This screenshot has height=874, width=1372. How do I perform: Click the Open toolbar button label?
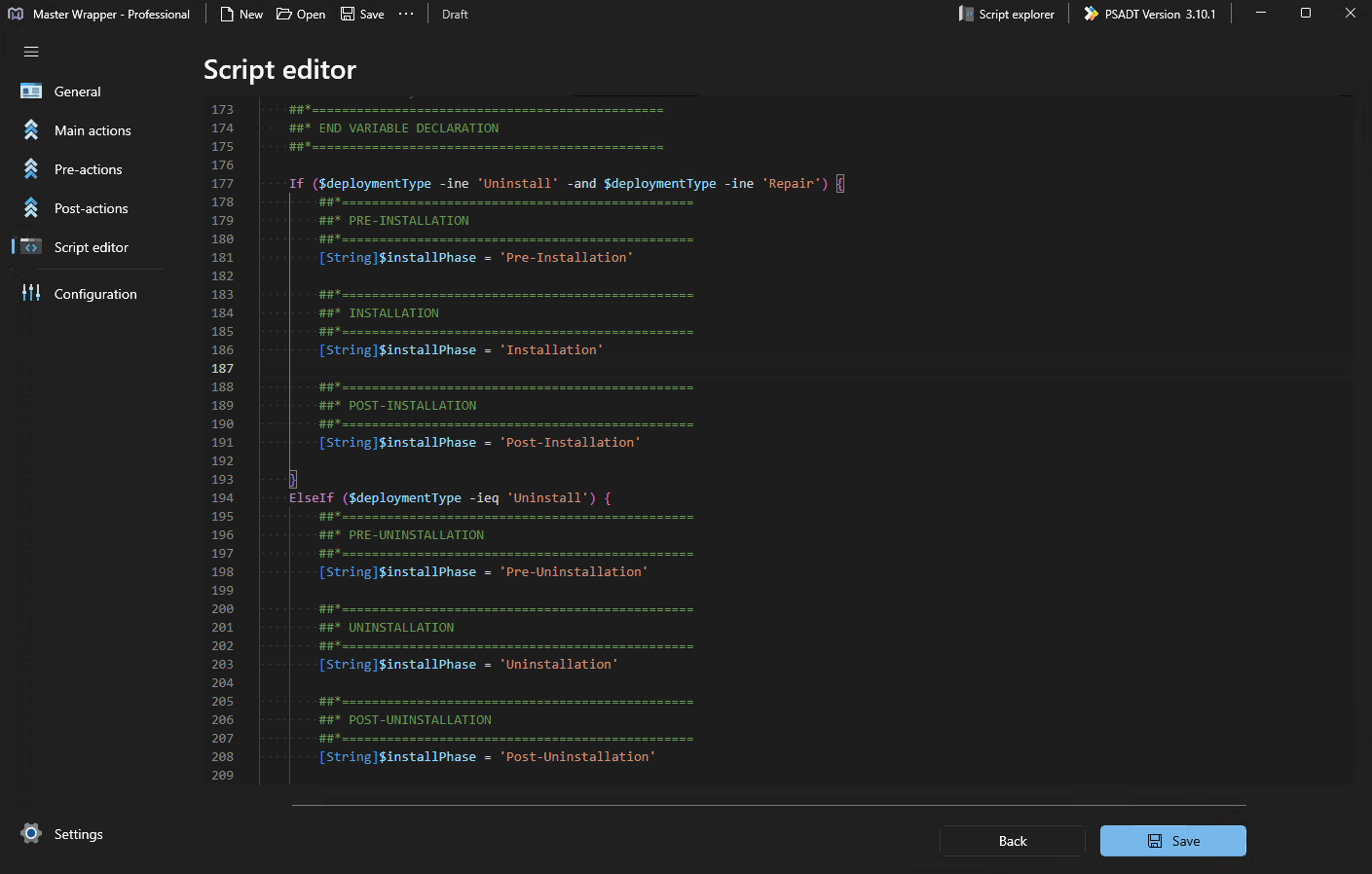tap(312, 15)
